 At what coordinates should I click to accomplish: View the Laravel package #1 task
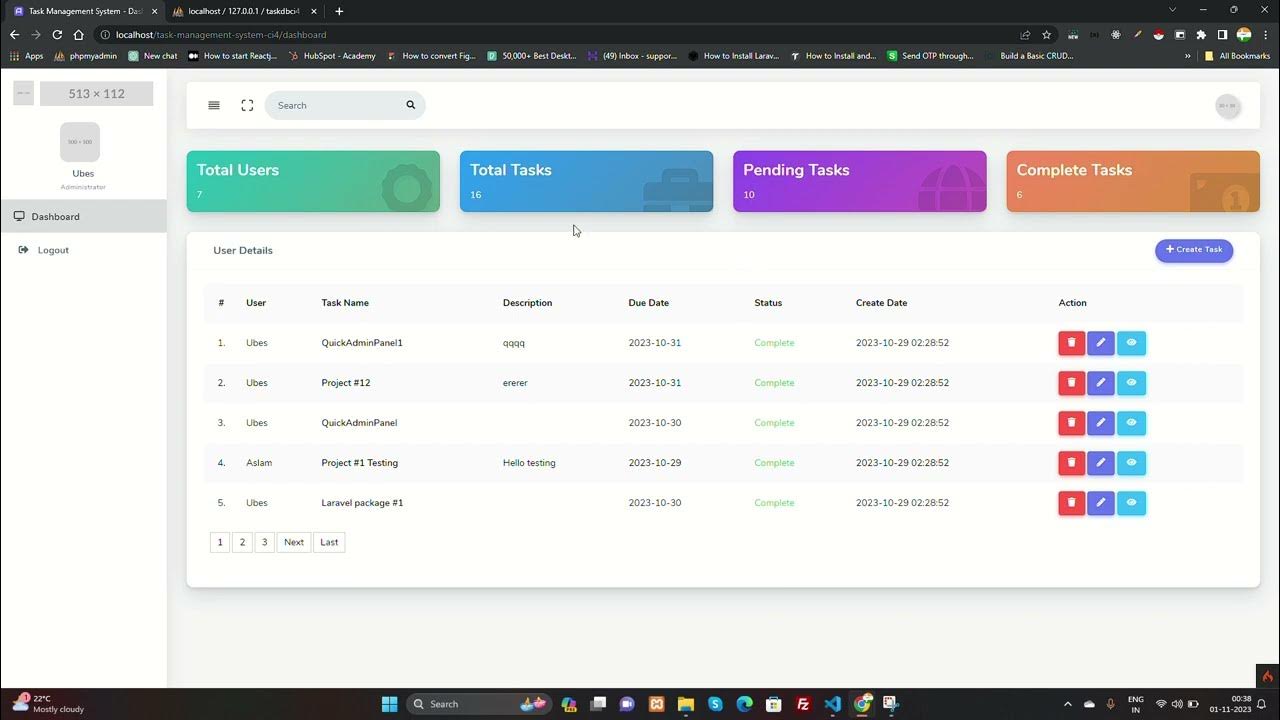coord(1131,503)
